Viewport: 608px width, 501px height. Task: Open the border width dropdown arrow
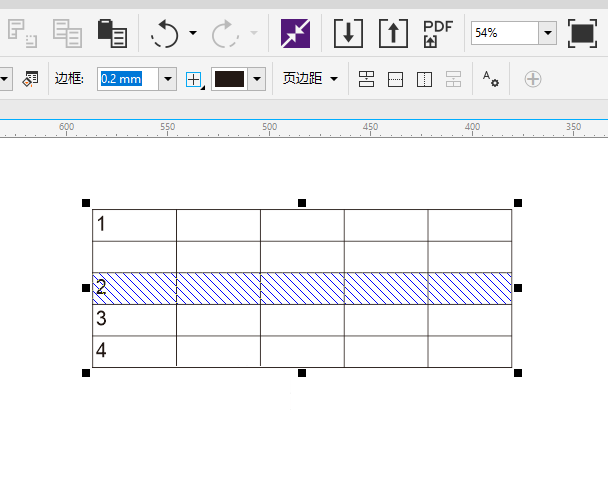tap(167, 79)
